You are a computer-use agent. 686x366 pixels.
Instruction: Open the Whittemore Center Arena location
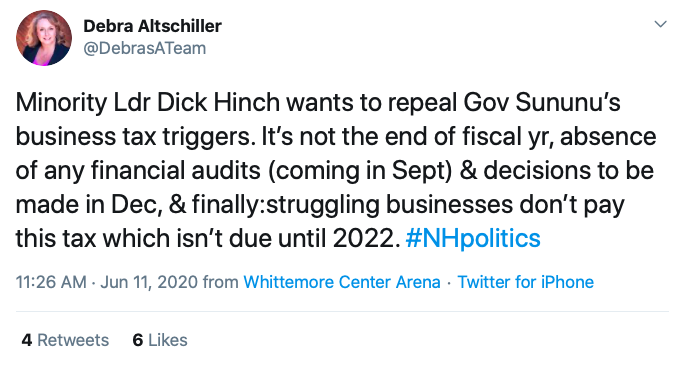click(x=342, y=282)
